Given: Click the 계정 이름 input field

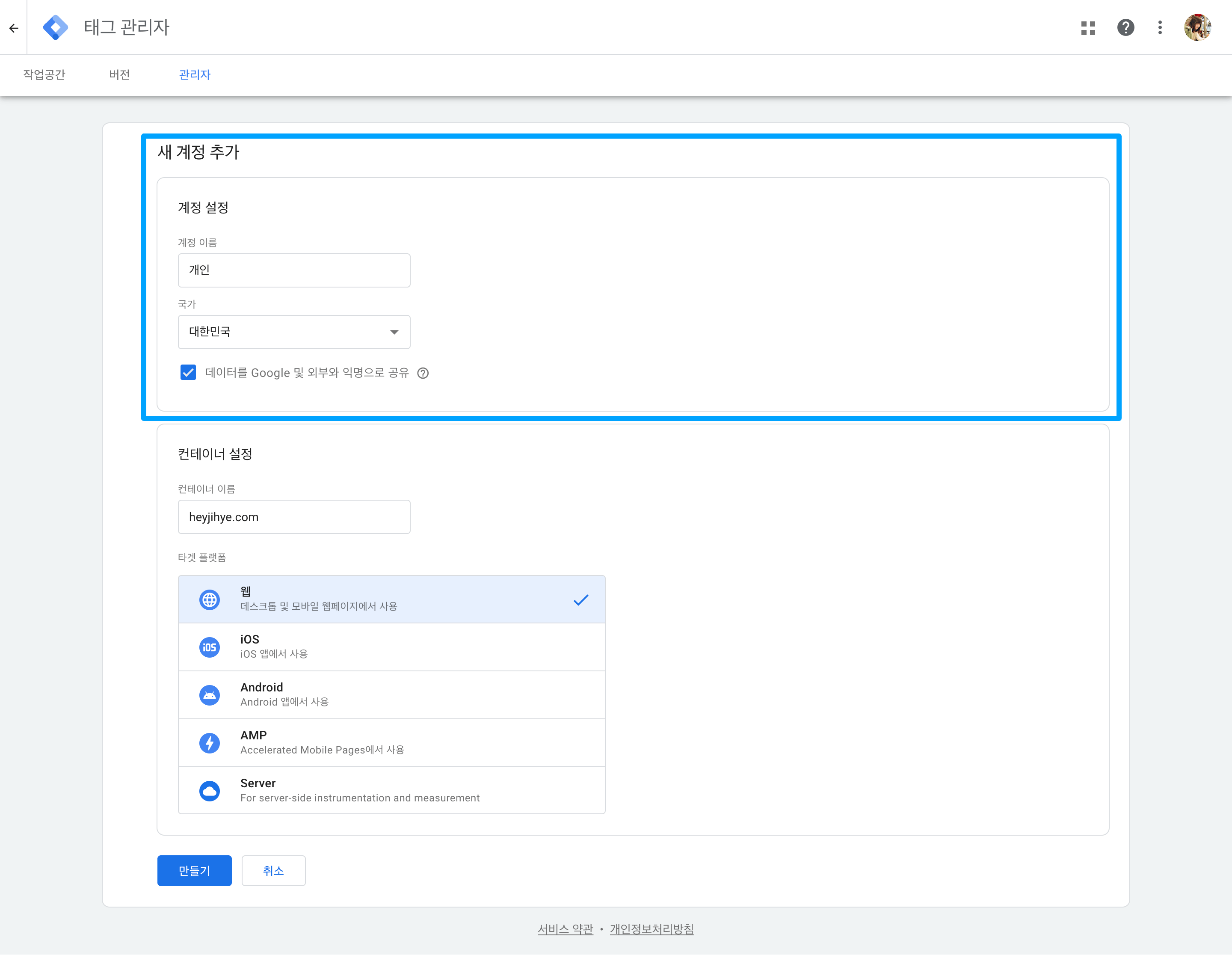Looking at the screenshot, I should click(x=294, y=270).
